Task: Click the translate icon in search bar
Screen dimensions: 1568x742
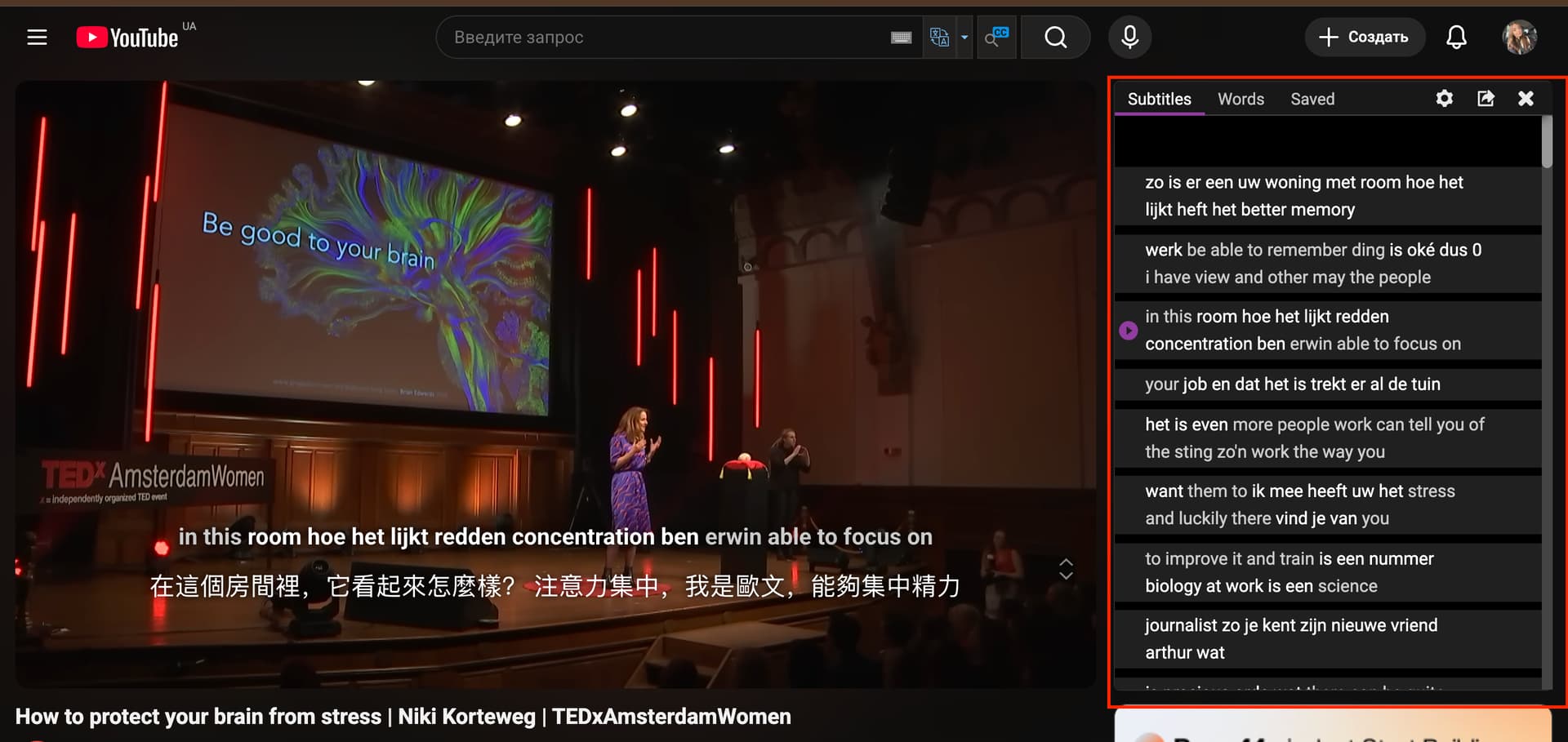Action: (x=939, y=38)
